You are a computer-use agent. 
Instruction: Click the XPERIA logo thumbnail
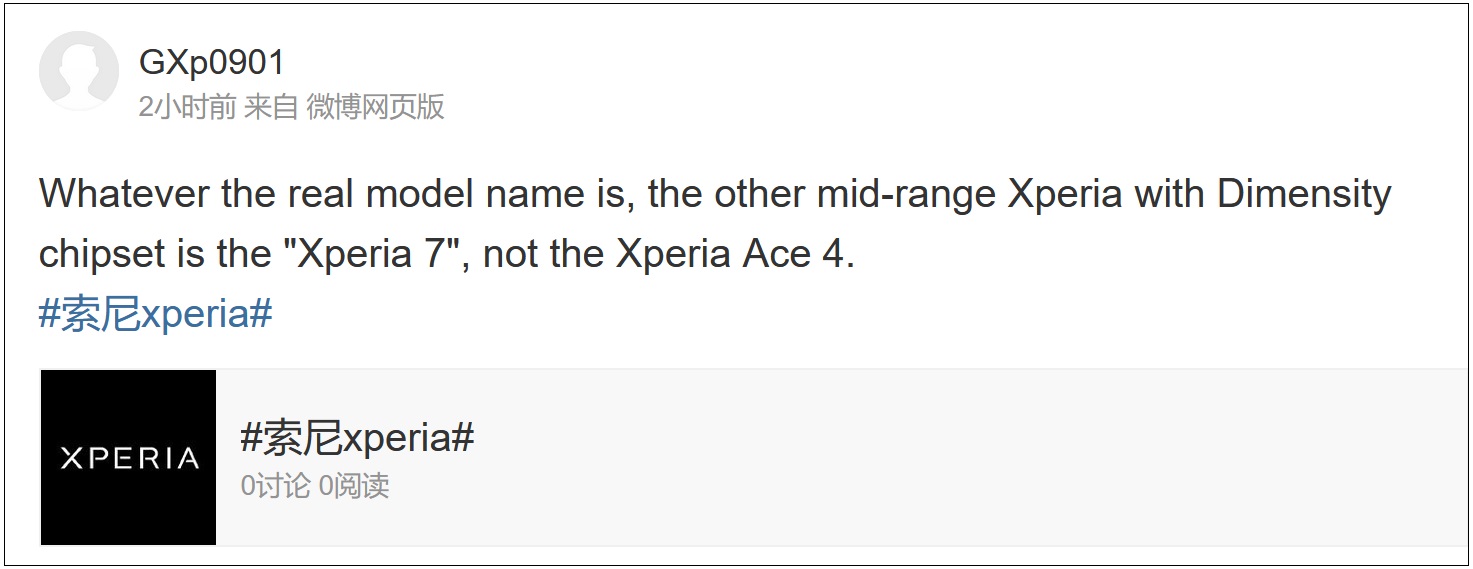click(128, 457)
